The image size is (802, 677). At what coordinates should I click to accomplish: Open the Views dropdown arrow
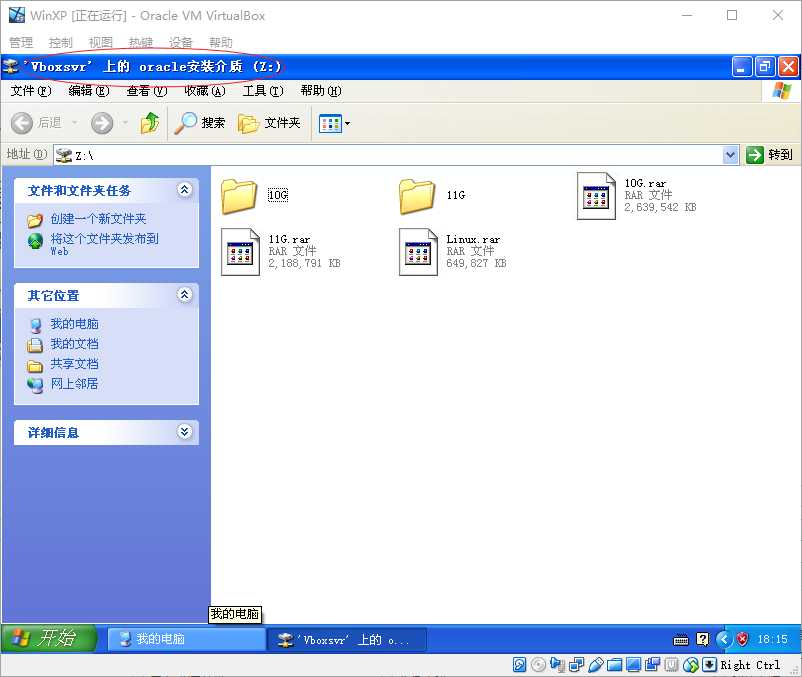(348, 123)
